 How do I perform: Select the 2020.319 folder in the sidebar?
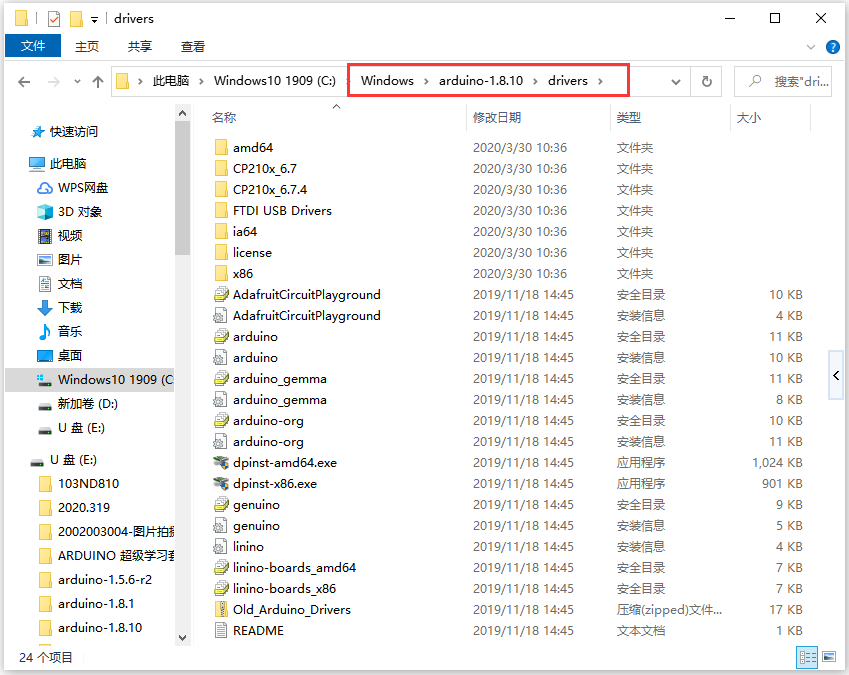tap(83, 507)
